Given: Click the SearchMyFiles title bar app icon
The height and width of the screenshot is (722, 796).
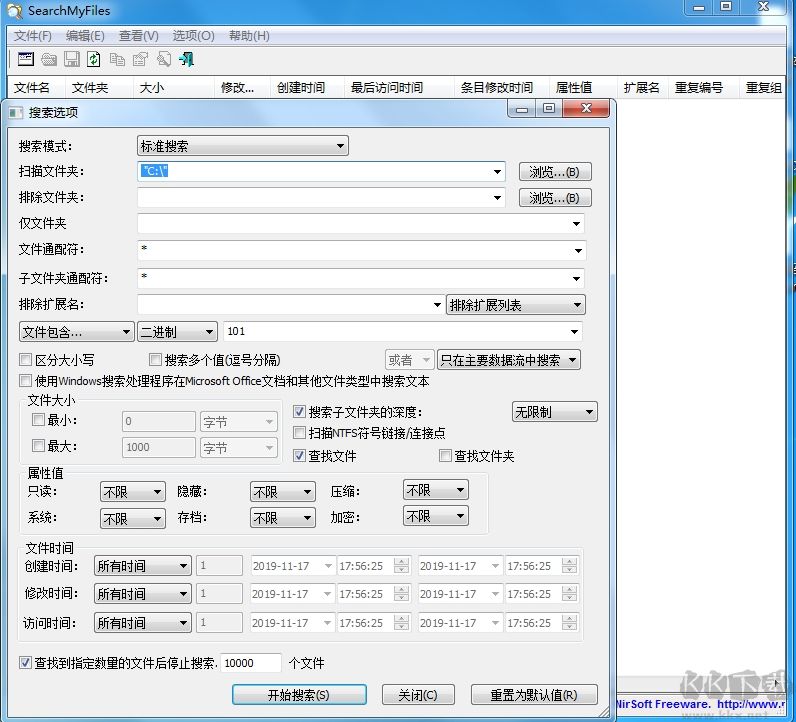Looking at the screenshot, I should [x=15, y=11].
